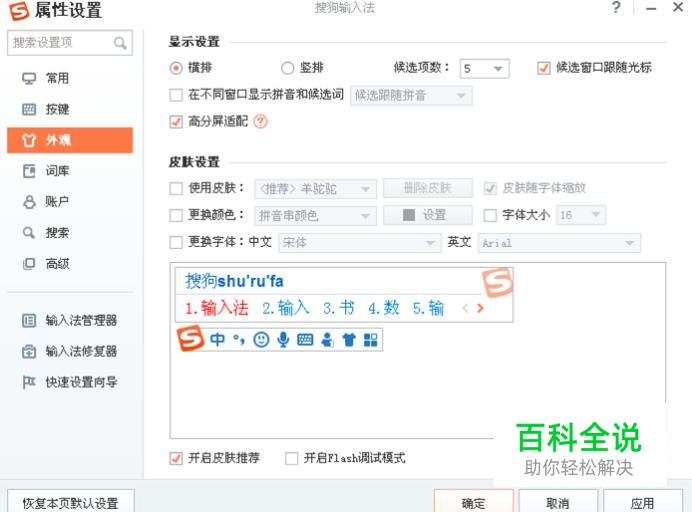Click the Sogou logo in the title bar

coord(19,11)
